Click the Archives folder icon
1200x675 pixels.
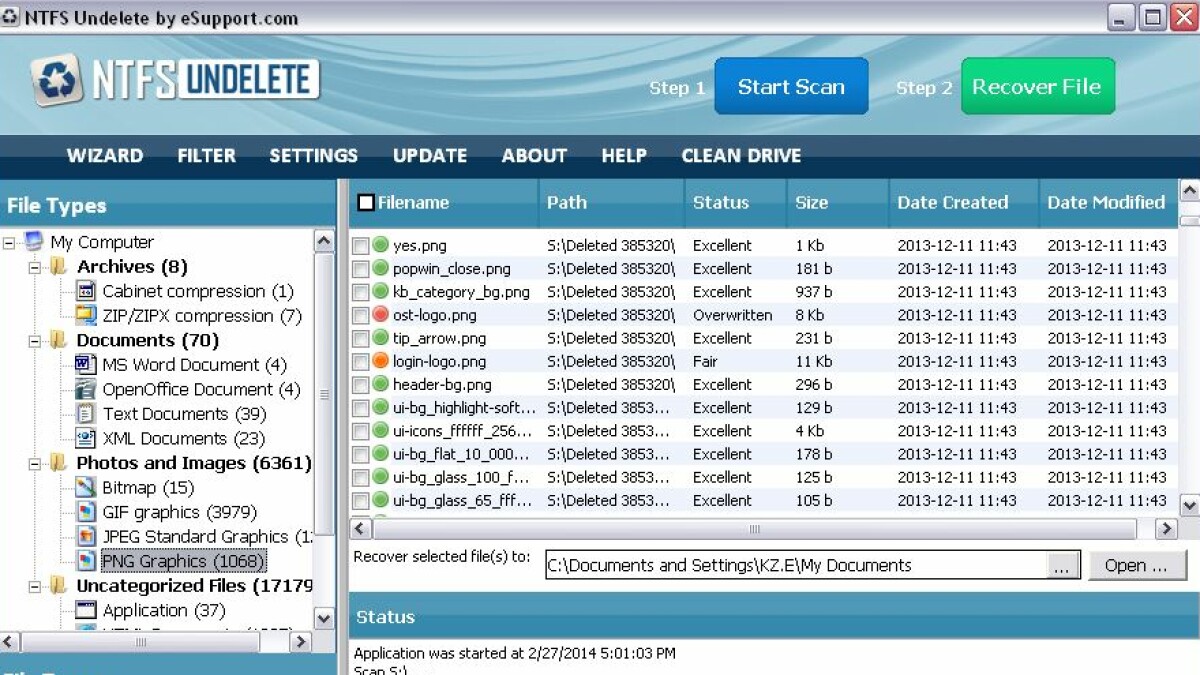coord(60,267)
